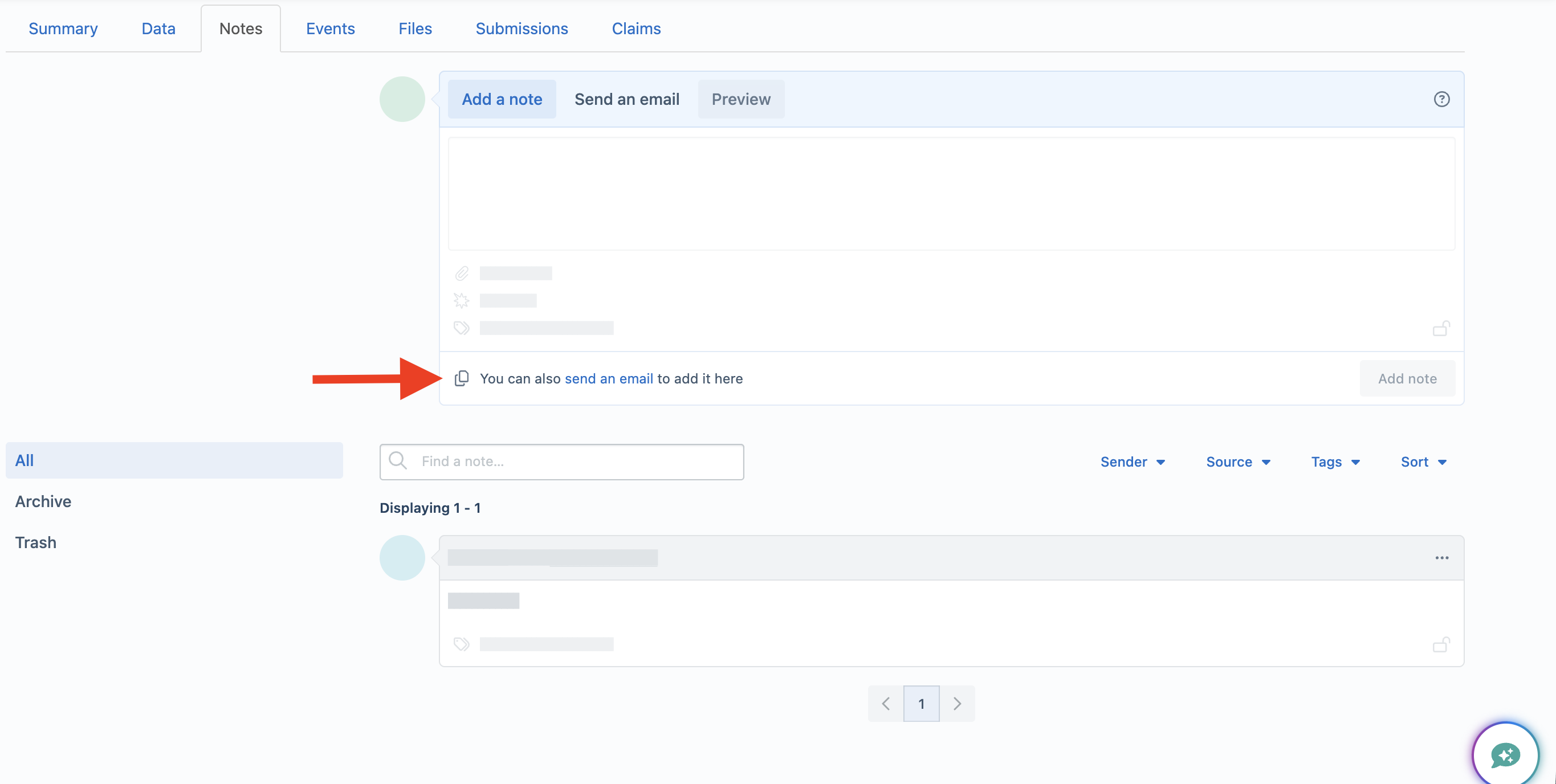Image resolution: width=1556 pixels, height=784 pixels.
Task: Click the paperclip attachment icon
Action: point(462,273)
